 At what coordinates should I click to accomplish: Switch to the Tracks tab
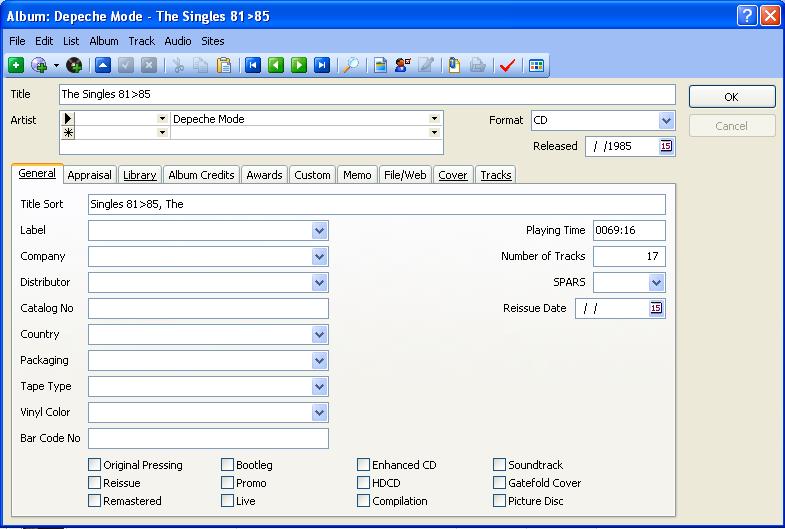click(496, 175)
